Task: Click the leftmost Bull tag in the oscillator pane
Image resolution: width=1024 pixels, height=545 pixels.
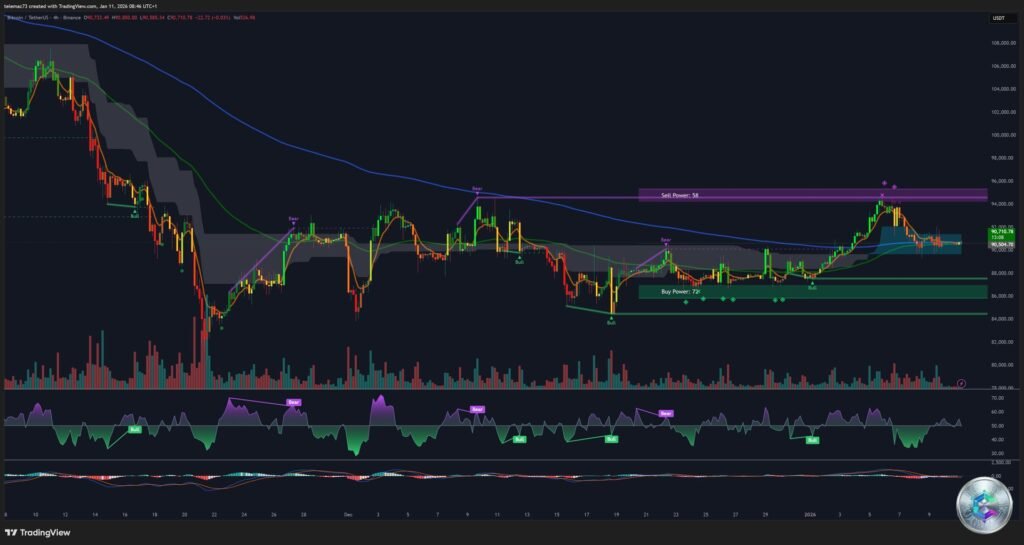Action: [134, 429]
